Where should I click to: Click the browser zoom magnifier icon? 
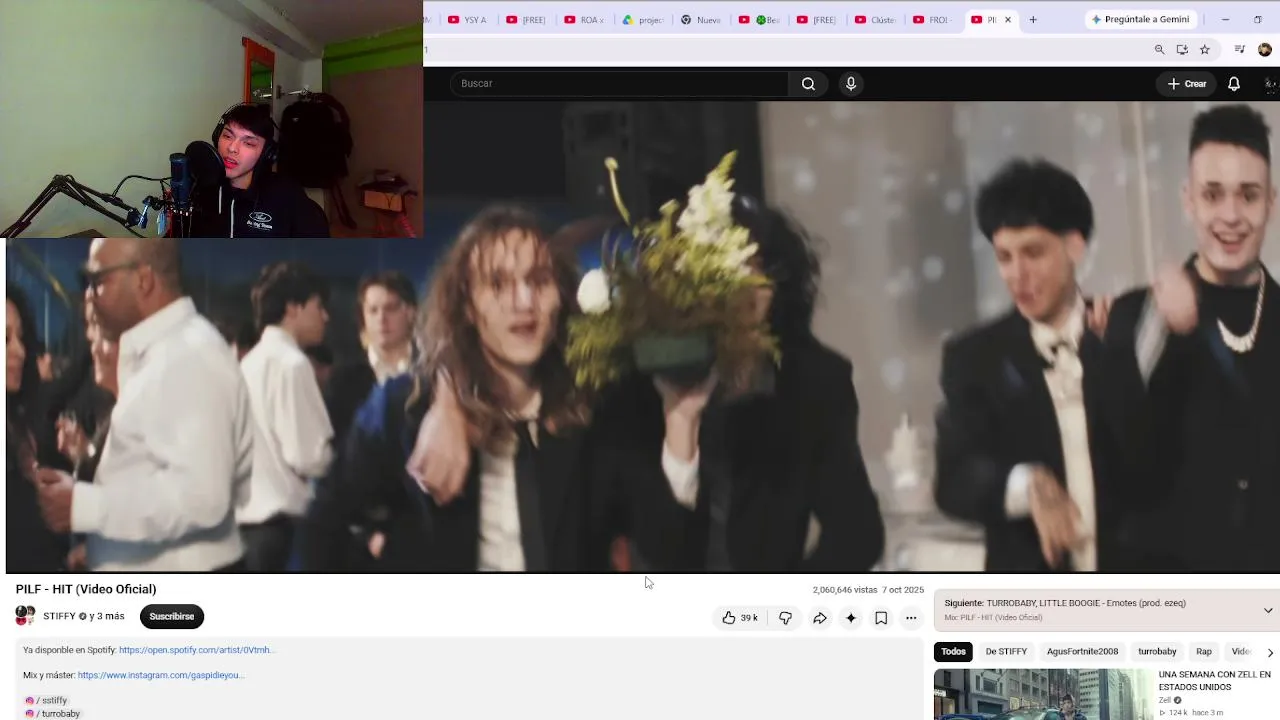point(1159,49)
